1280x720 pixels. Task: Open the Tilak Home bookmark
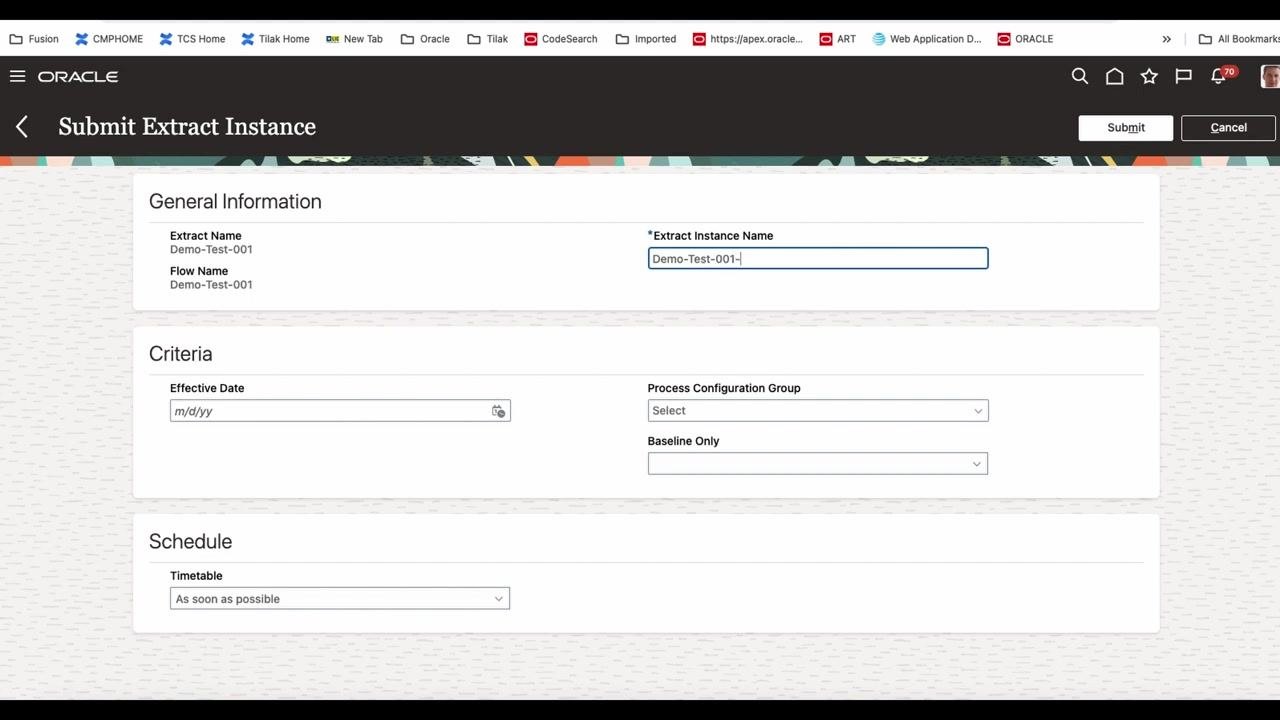pyautogui.click(x=275, y=39)
